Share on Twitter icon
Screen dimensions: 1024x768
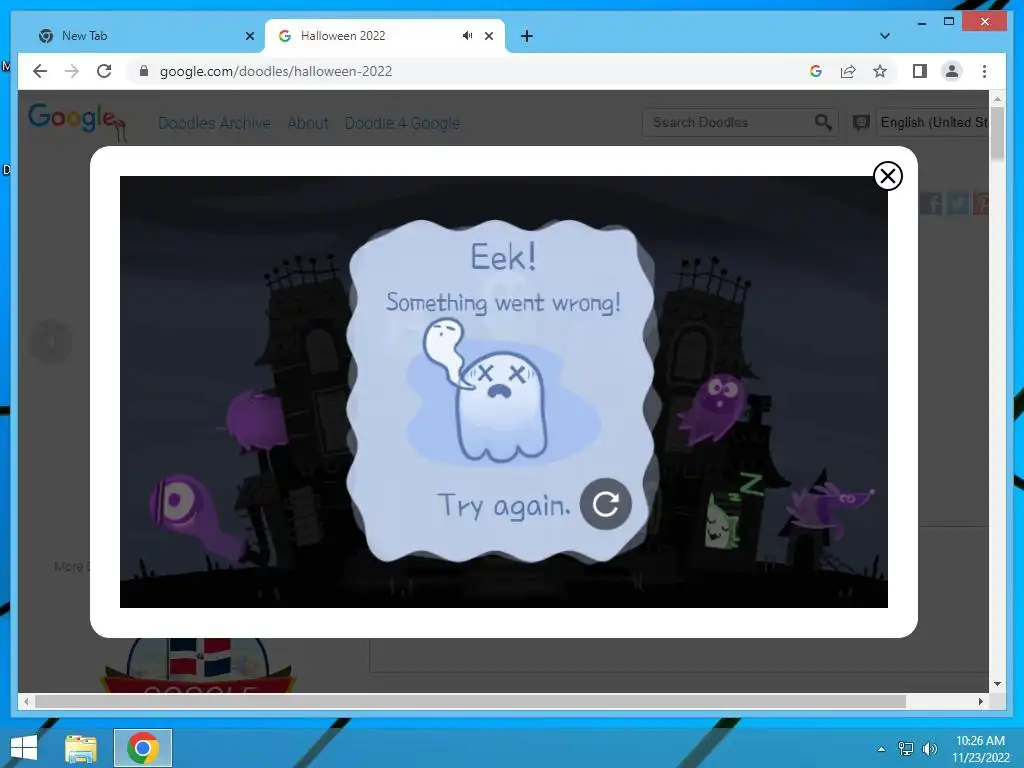point(957,203)
